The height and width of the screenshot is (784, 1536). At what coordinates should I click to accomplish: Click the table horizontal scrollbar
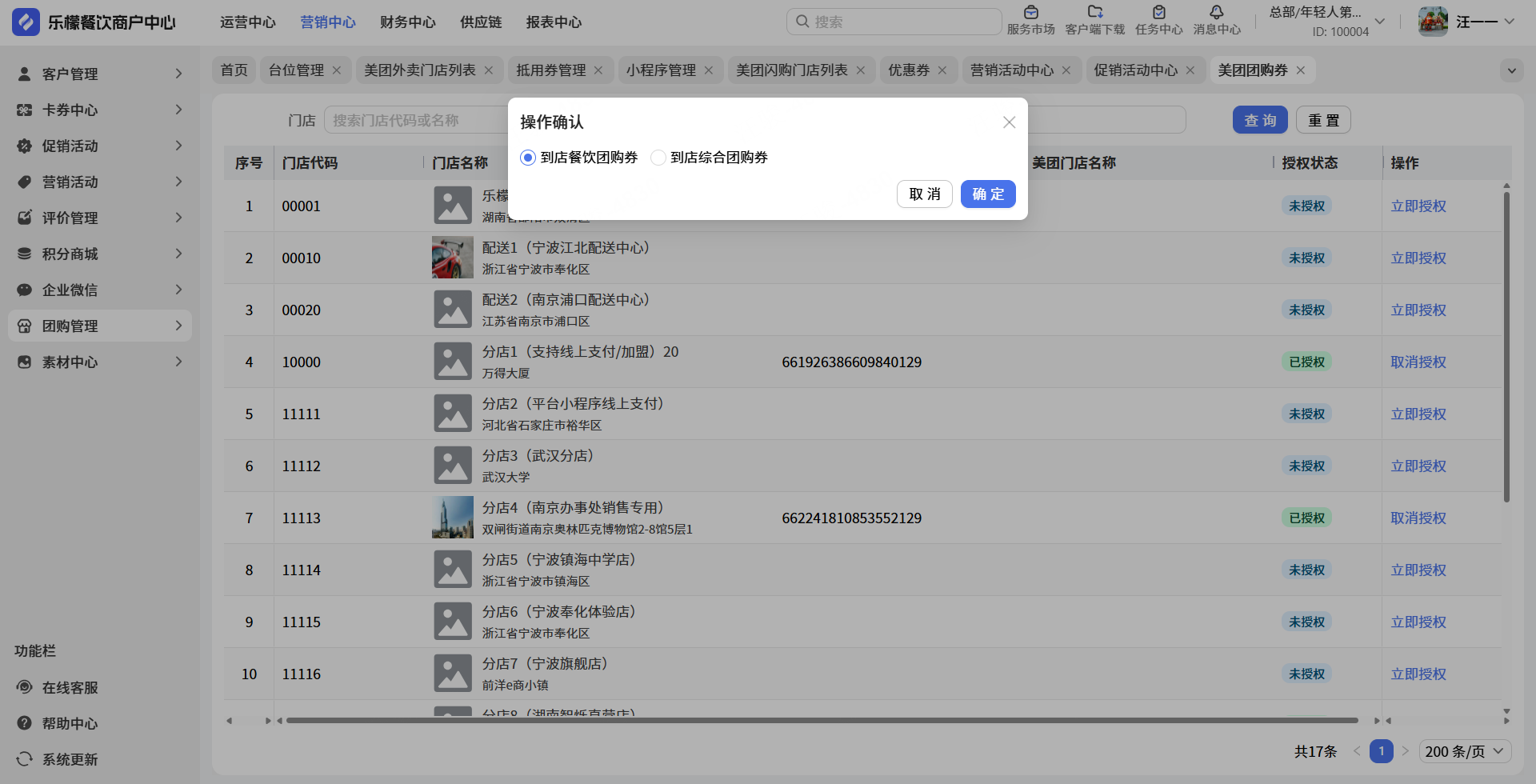tap(822, 721)
